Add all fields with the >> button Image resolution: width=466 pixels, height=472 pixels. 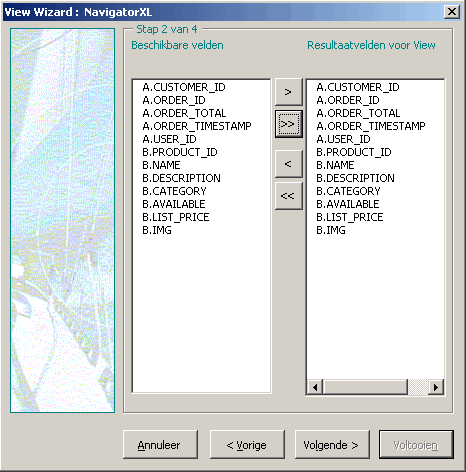click(289, 124)
